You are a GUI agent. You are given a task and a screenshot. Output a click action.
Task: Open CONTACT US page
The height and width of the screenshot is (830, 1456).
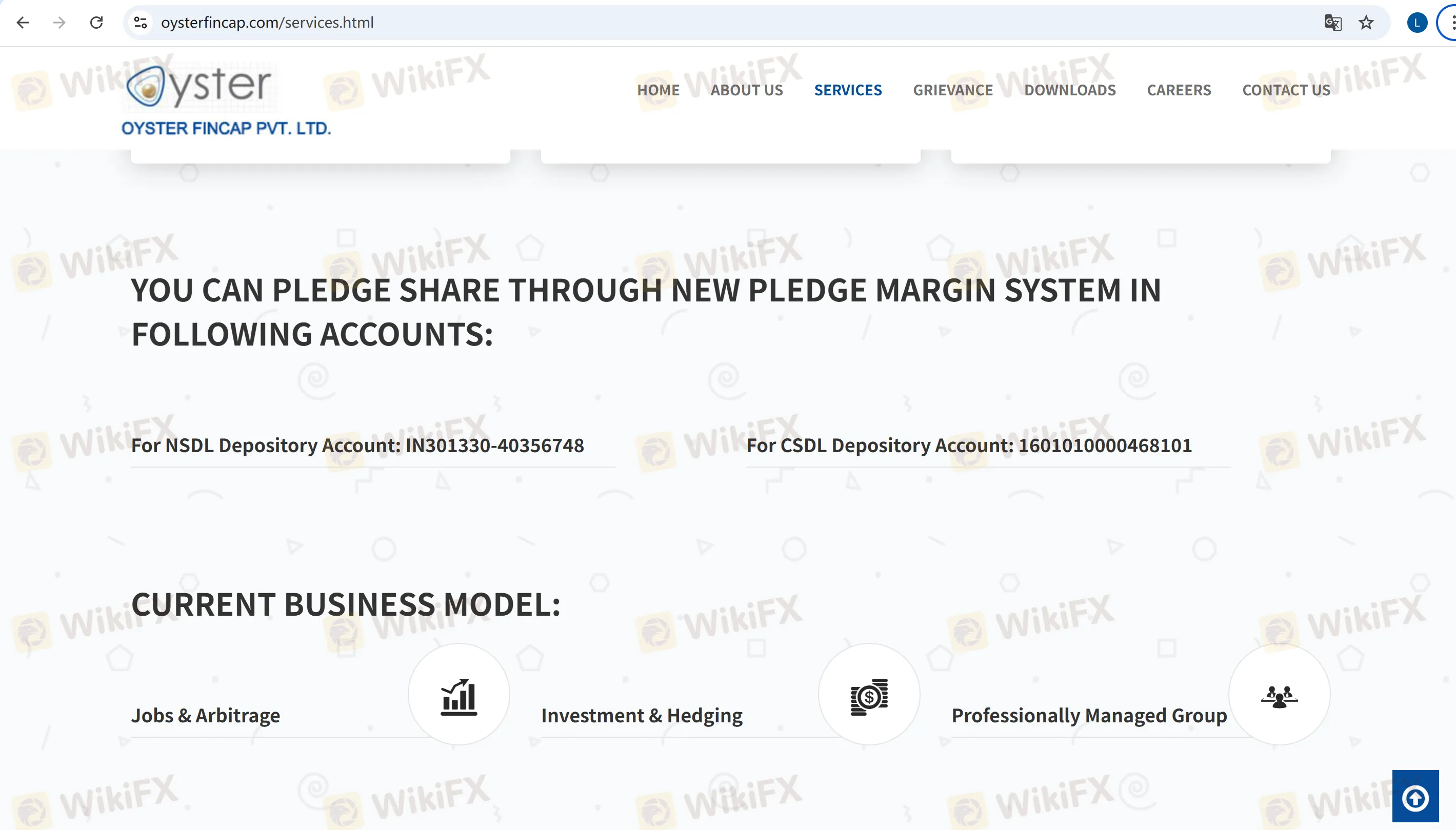coord(1286,90)
